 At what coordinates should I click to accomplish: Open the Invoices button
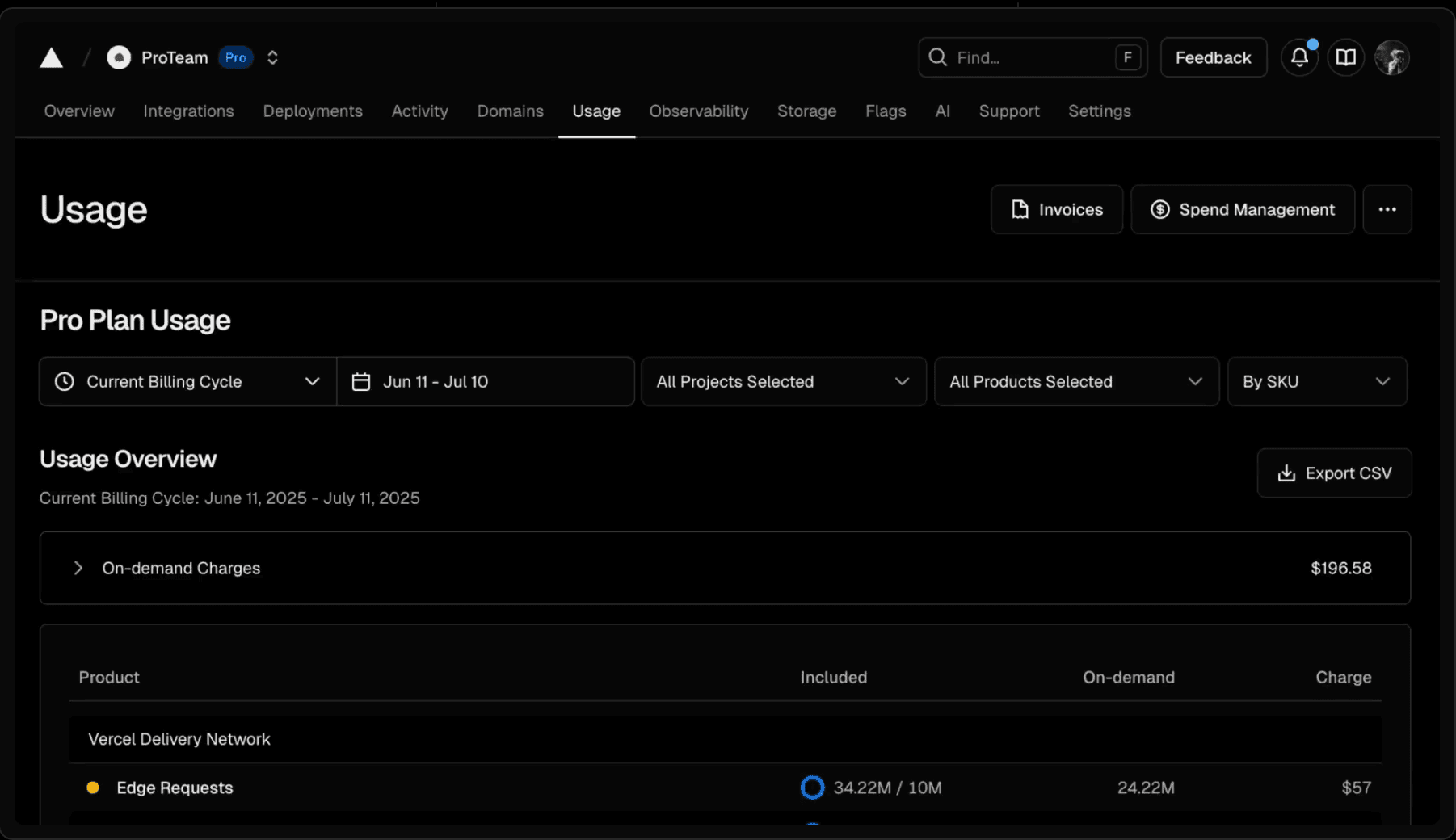1057,210
